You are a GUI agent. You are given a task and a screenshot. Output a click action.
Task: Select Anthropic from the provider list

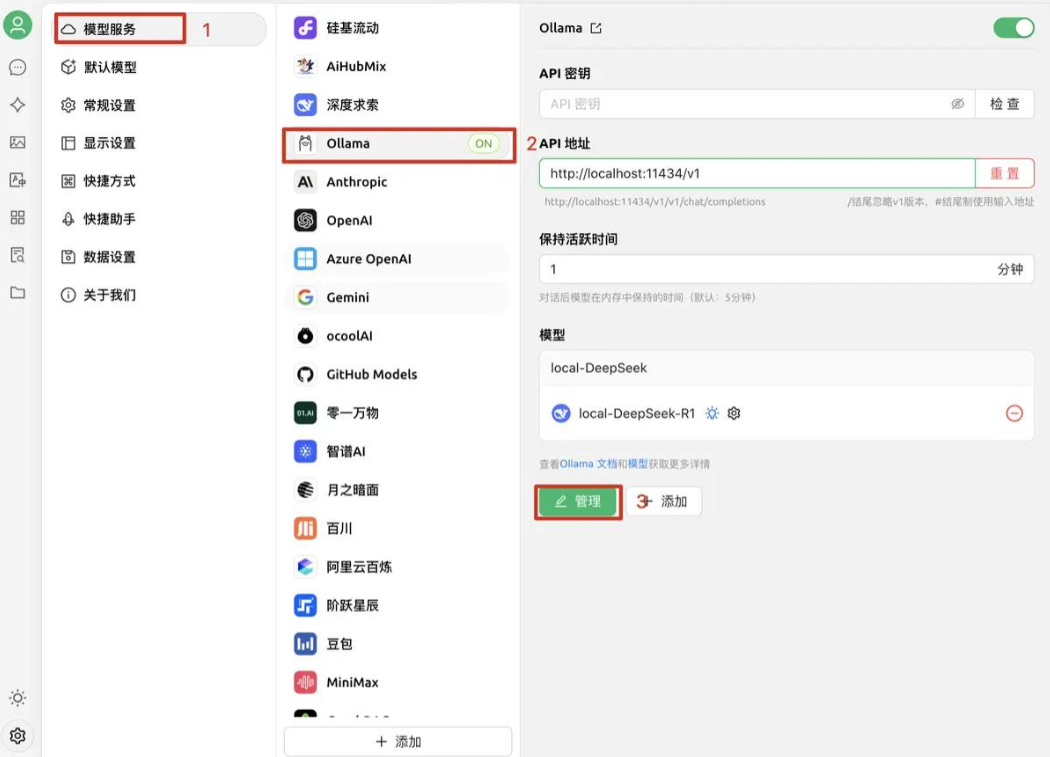click(x=356, y=182)
